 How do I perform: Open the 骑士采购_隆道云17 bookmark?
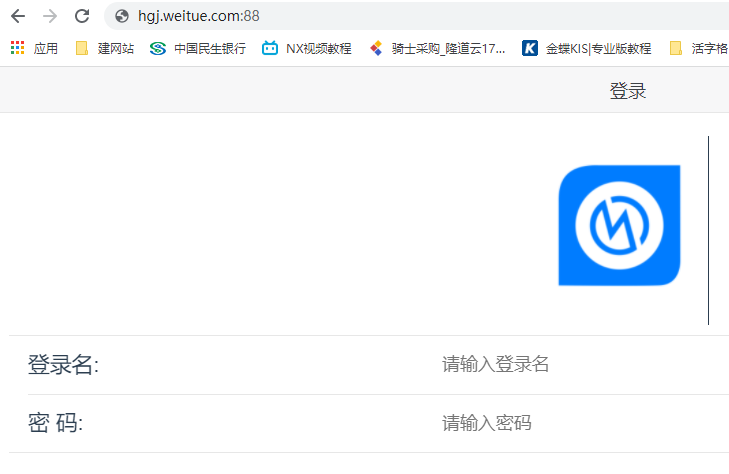(448, 48)
